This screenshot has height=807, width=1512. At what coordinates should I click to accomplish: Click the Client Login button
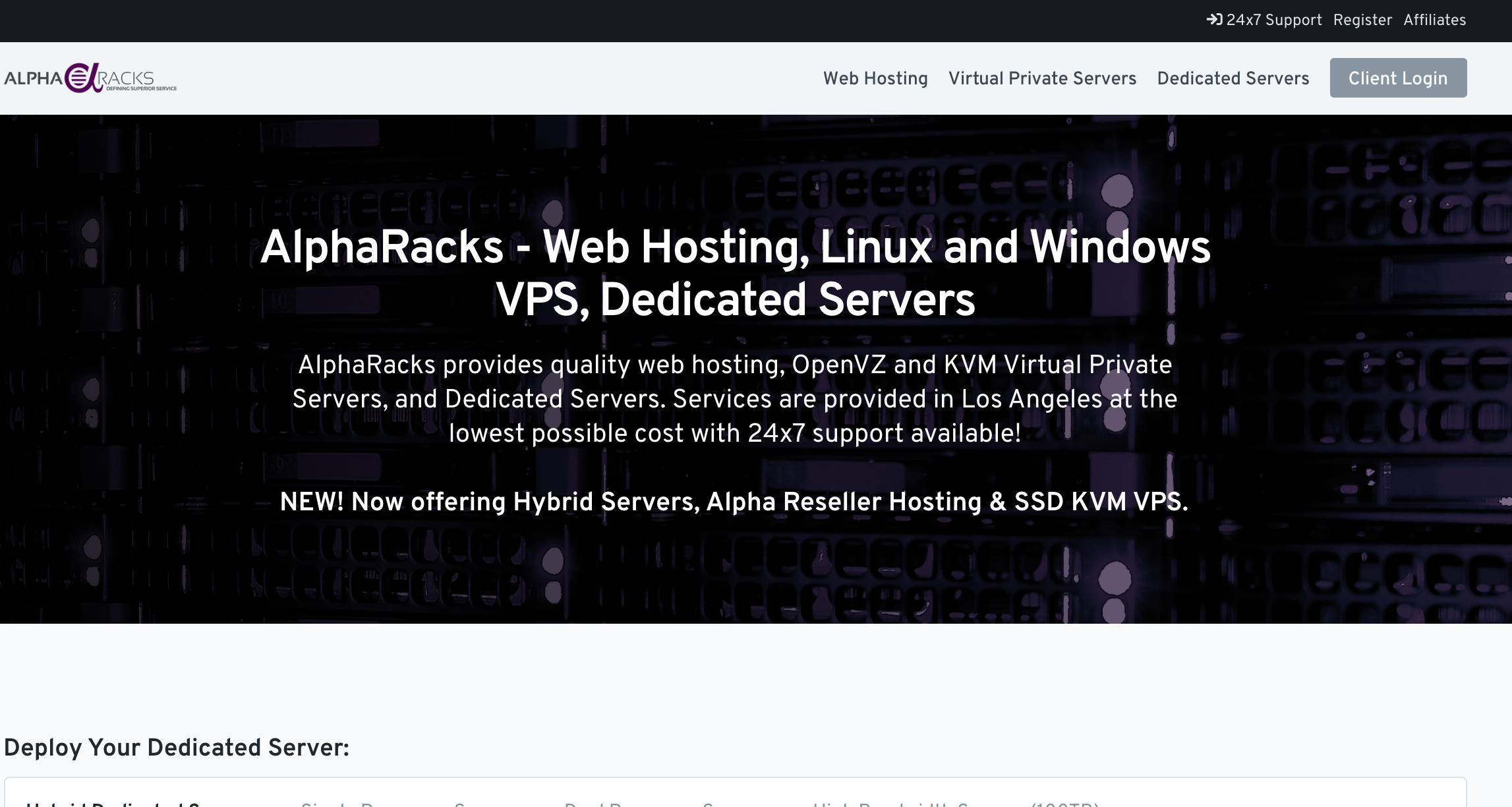(x=1398, y=78)
